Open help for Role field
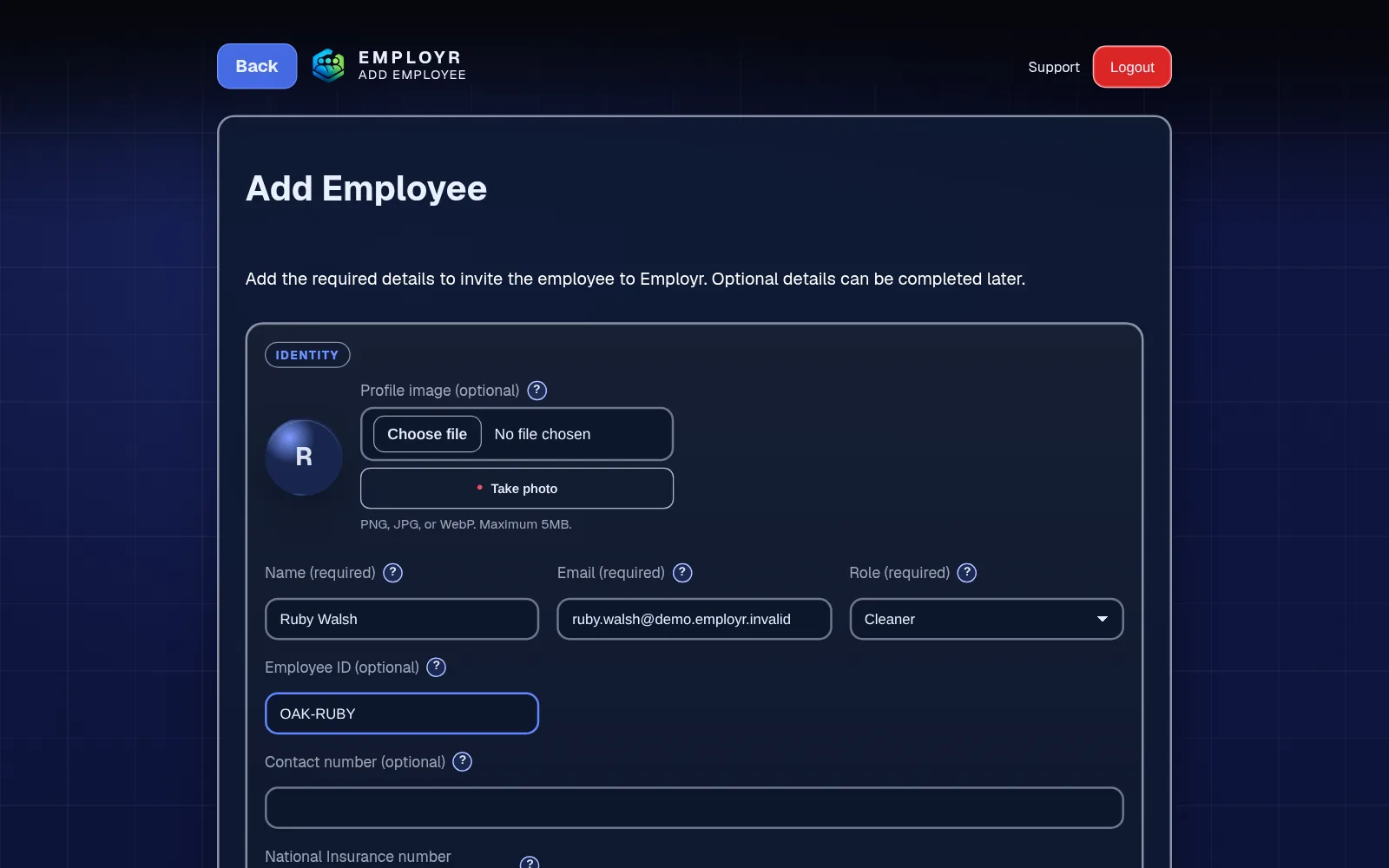This screenshot has width=1389, height=868. (967, 573)
